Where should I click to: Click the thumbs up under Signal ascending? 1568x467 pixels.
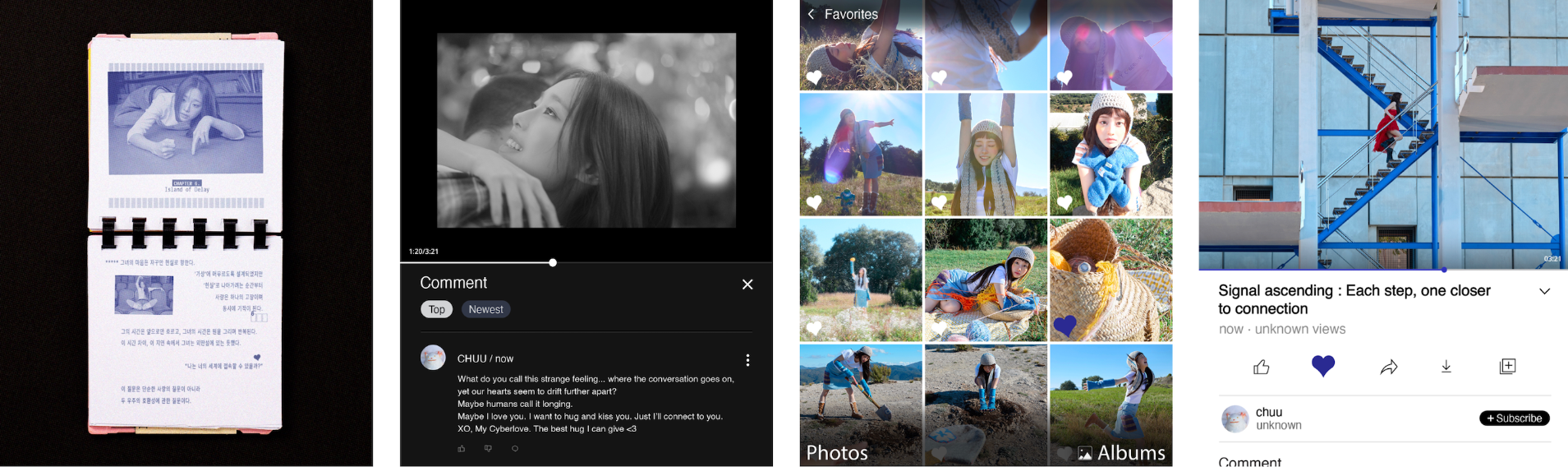pyautogui.click(x=1262, y=368)
